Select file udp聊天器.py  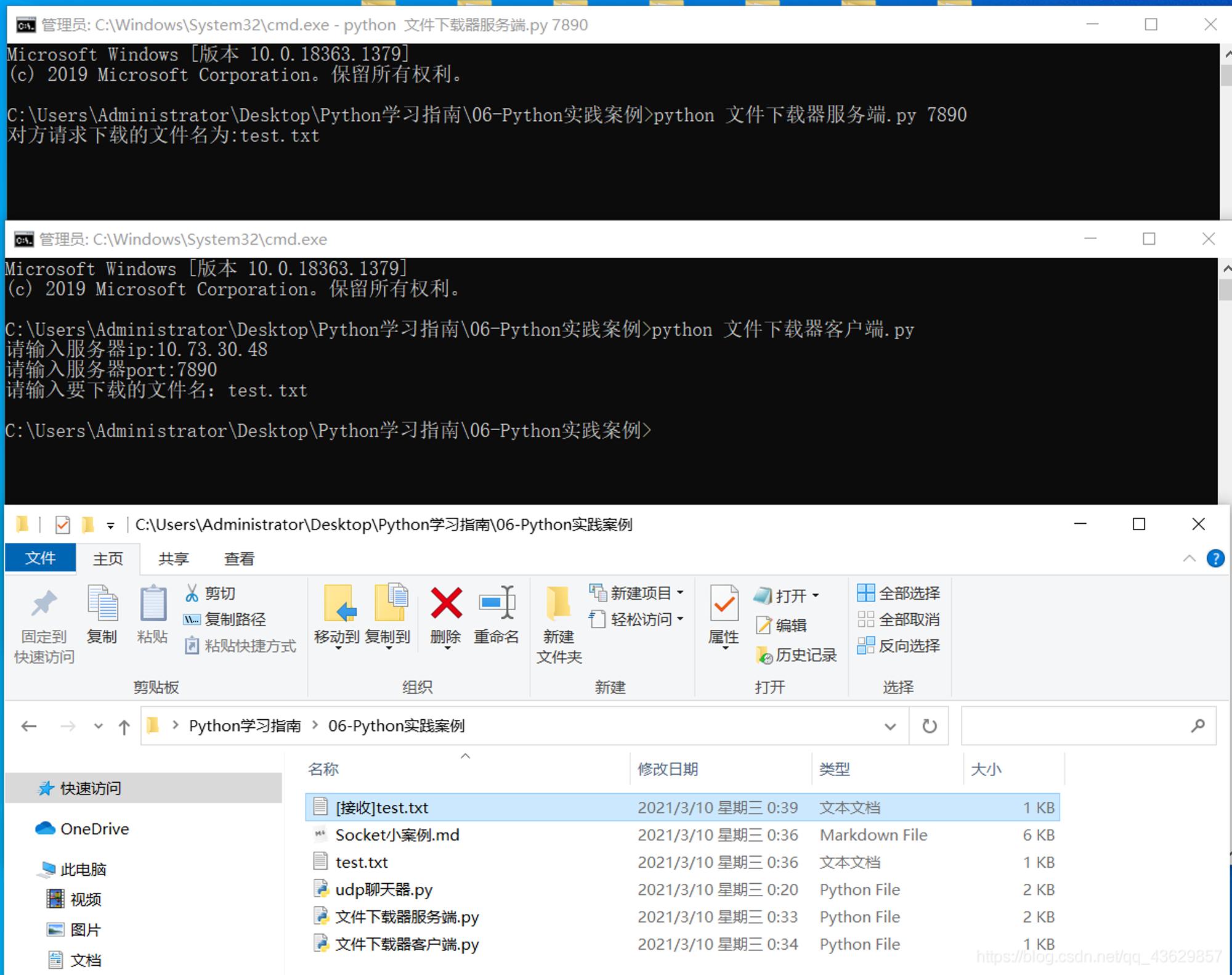[x=683, y=889]
